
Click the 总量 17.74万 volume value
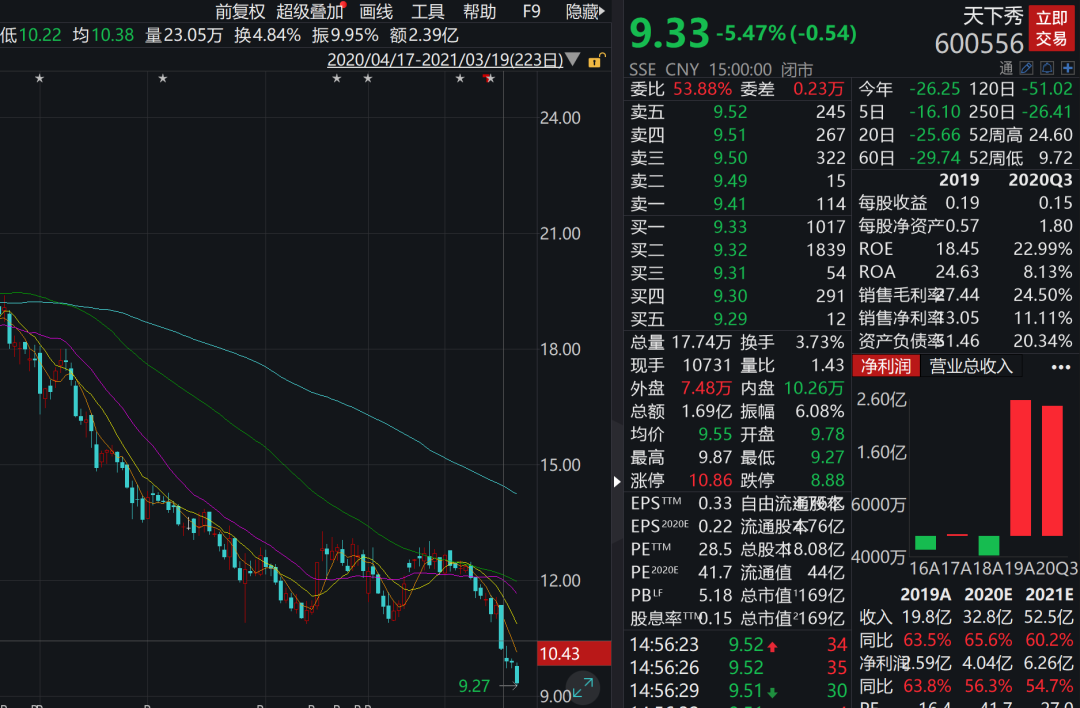(701, 342)
